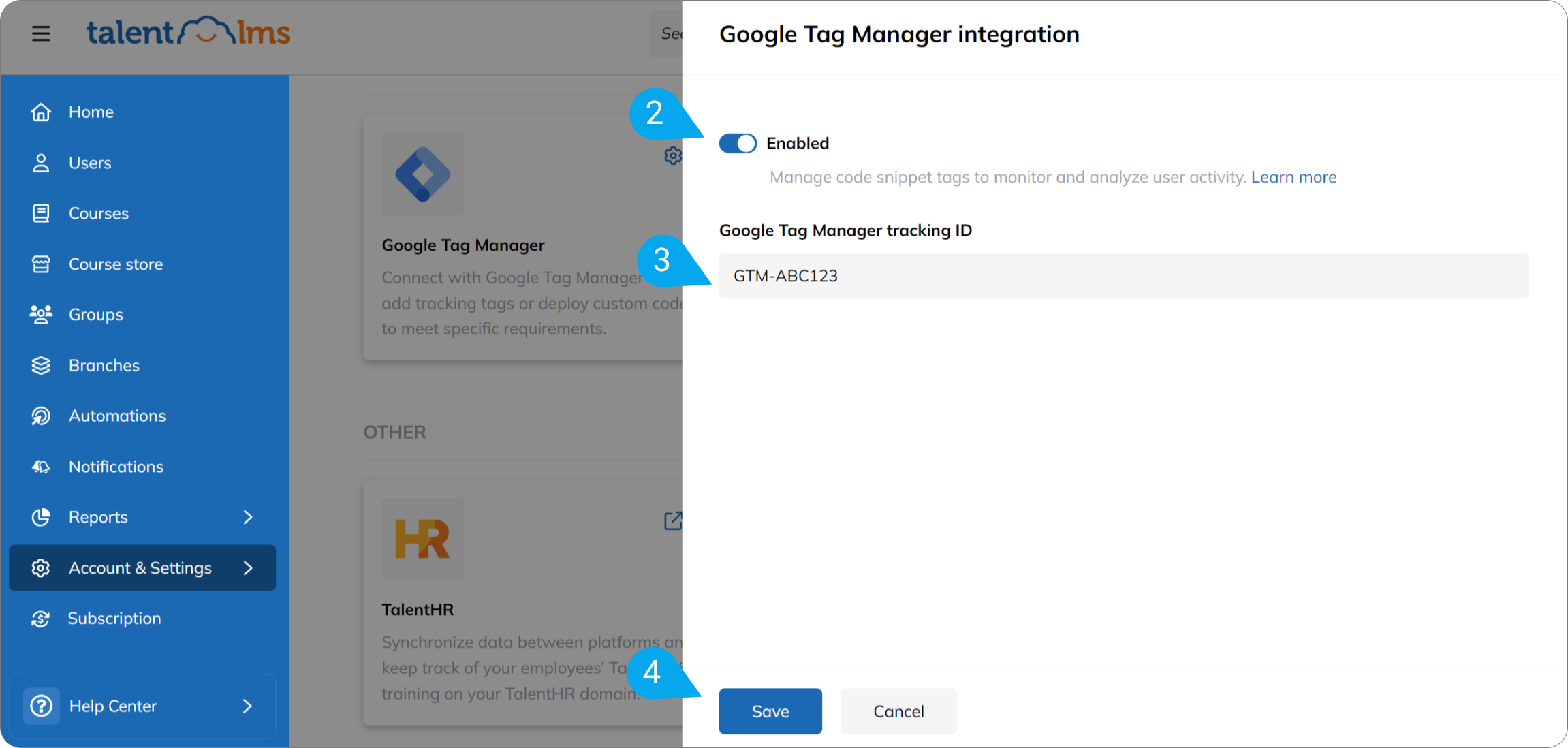The image size is (1568, 748).
Task: Open Subscription menu item
Action: pos(114,619)
